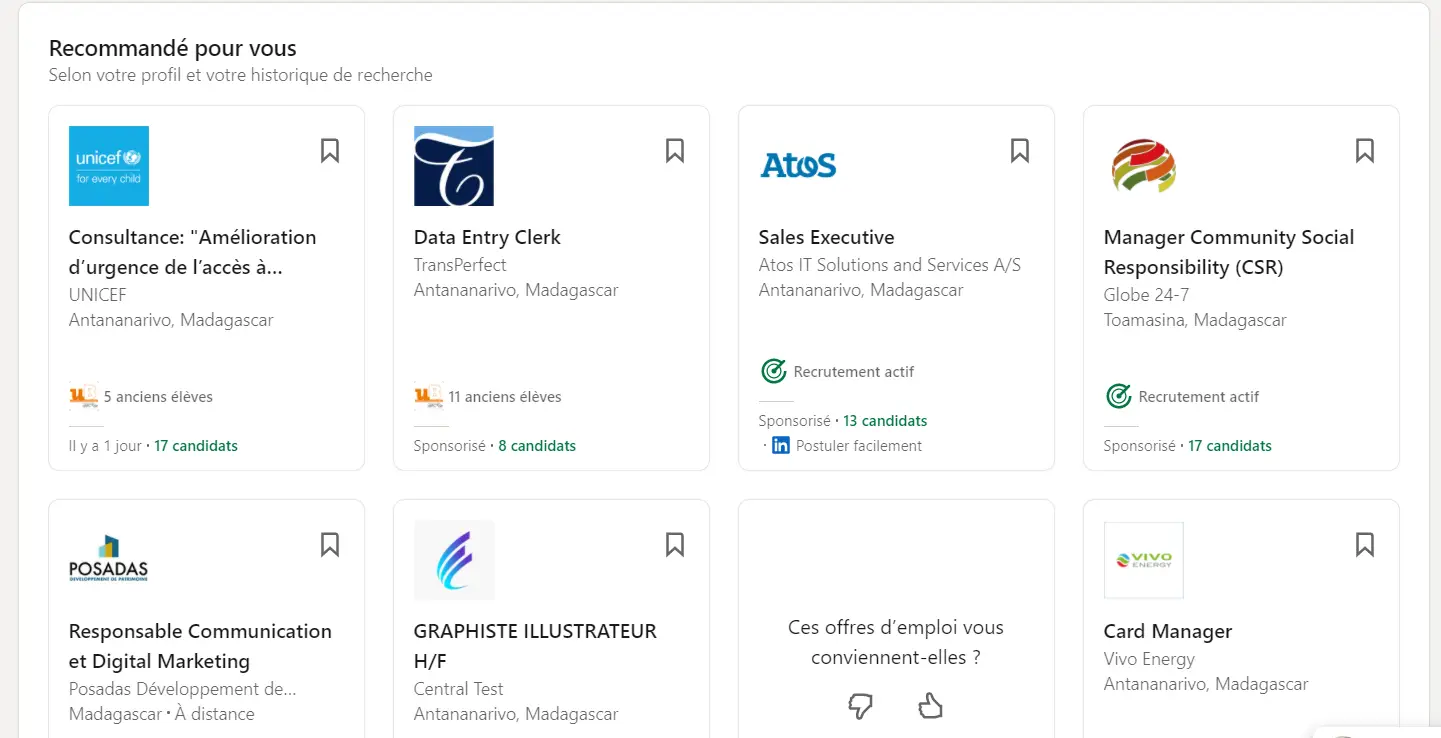Click the 'Globe 24-7' company name
Image resolution: width=1441 pixels, height=738 pixels.
pyautogui.click(x=1146, y=295)
